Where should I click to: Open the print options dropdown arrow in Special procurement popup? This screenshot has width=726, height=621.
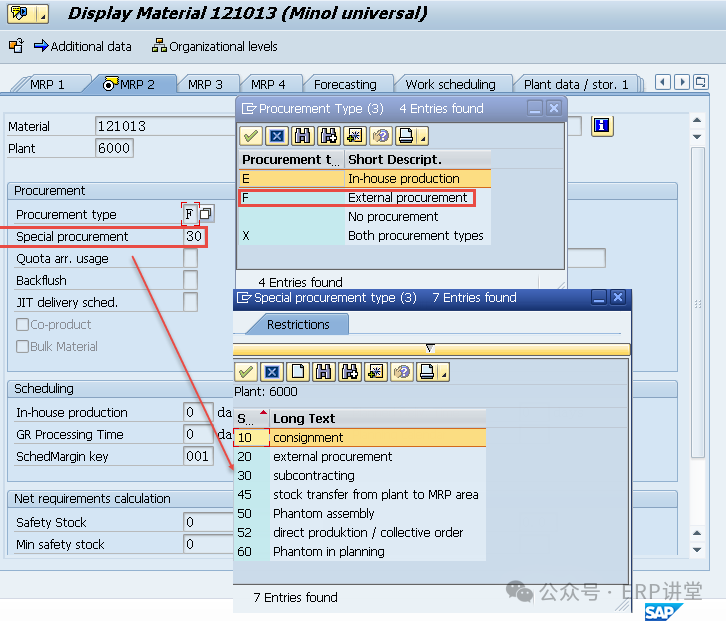click(444, 374)
